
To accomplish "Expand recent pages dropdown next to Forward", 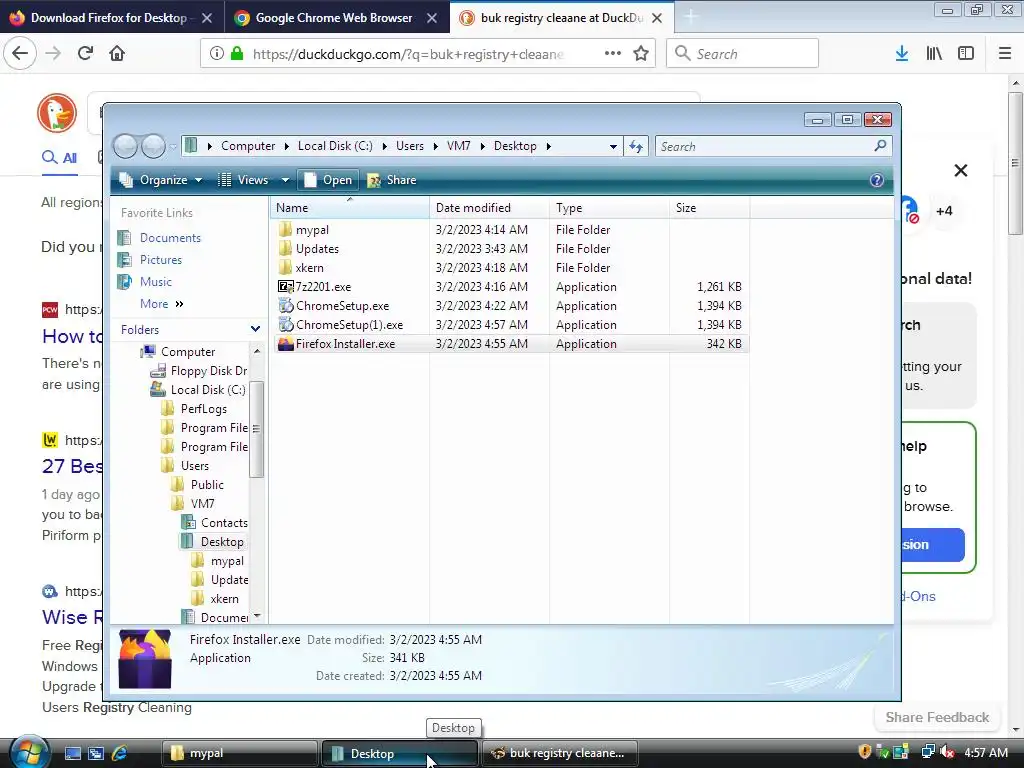I will [x=173, y=146].
